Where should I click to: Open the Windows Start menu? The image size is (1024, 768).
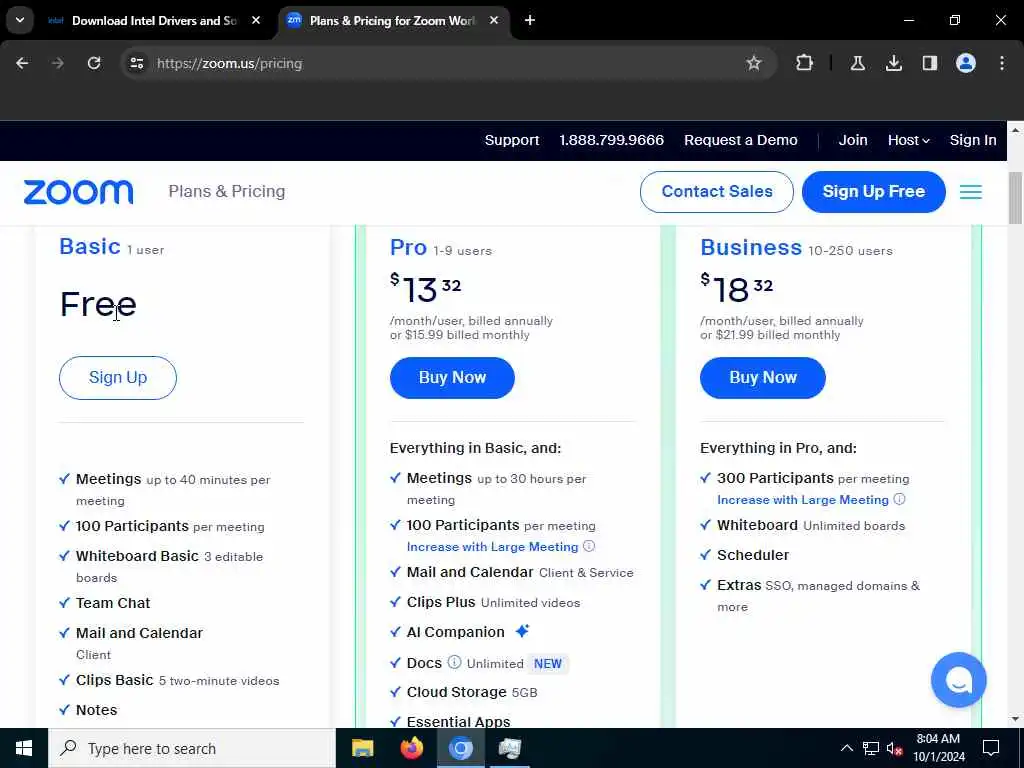[24, 748]
